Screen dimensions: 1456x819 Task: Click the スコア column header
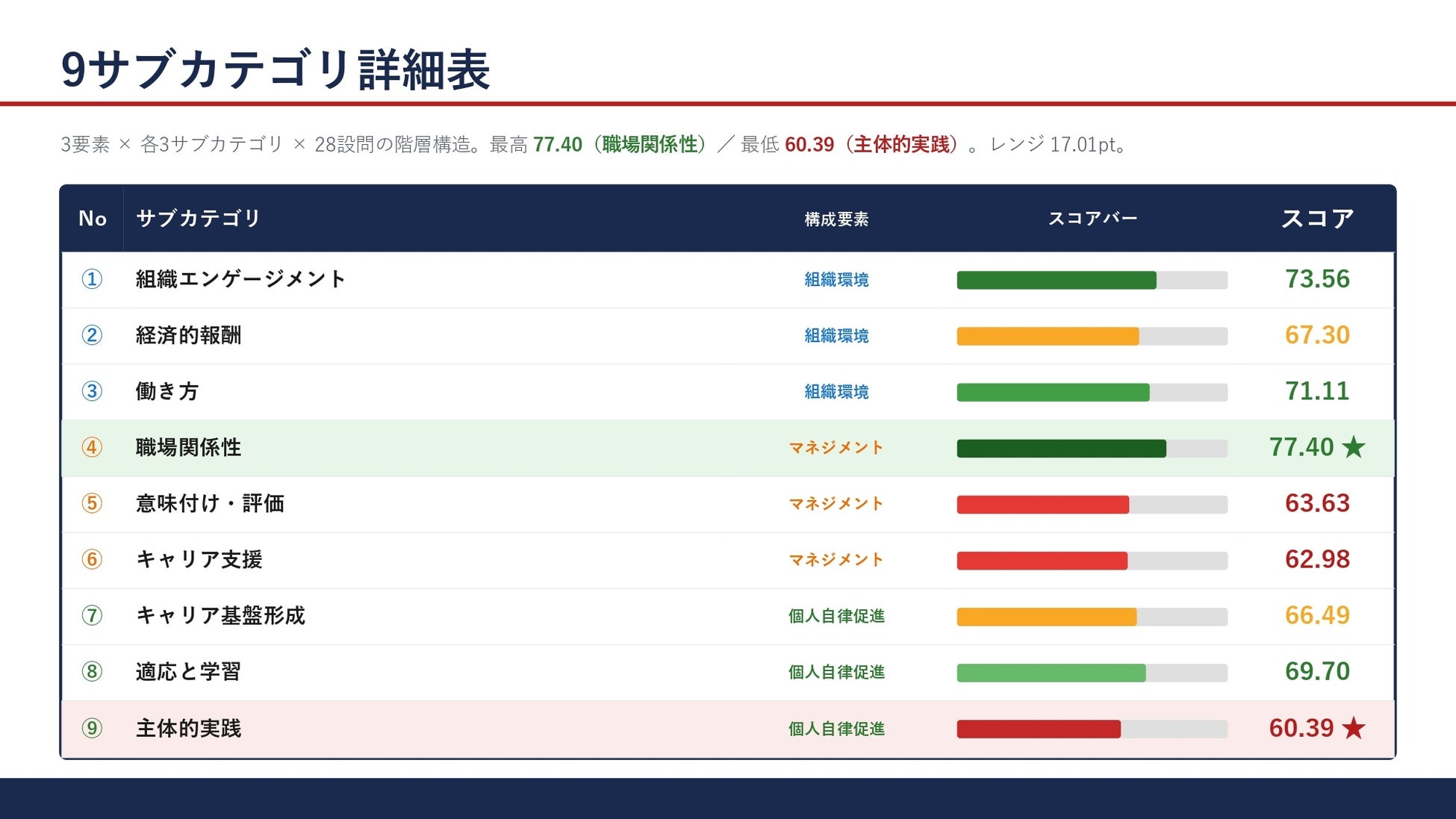click(1317, 218)
